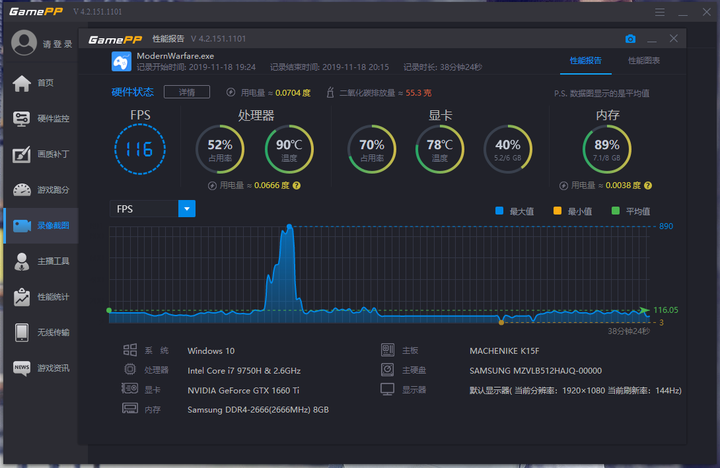This screenshot has height=468, width=720.
Task: Click NVIDIA GeForce GTX 1660 Ti text
Action: (x=243, y=390)
